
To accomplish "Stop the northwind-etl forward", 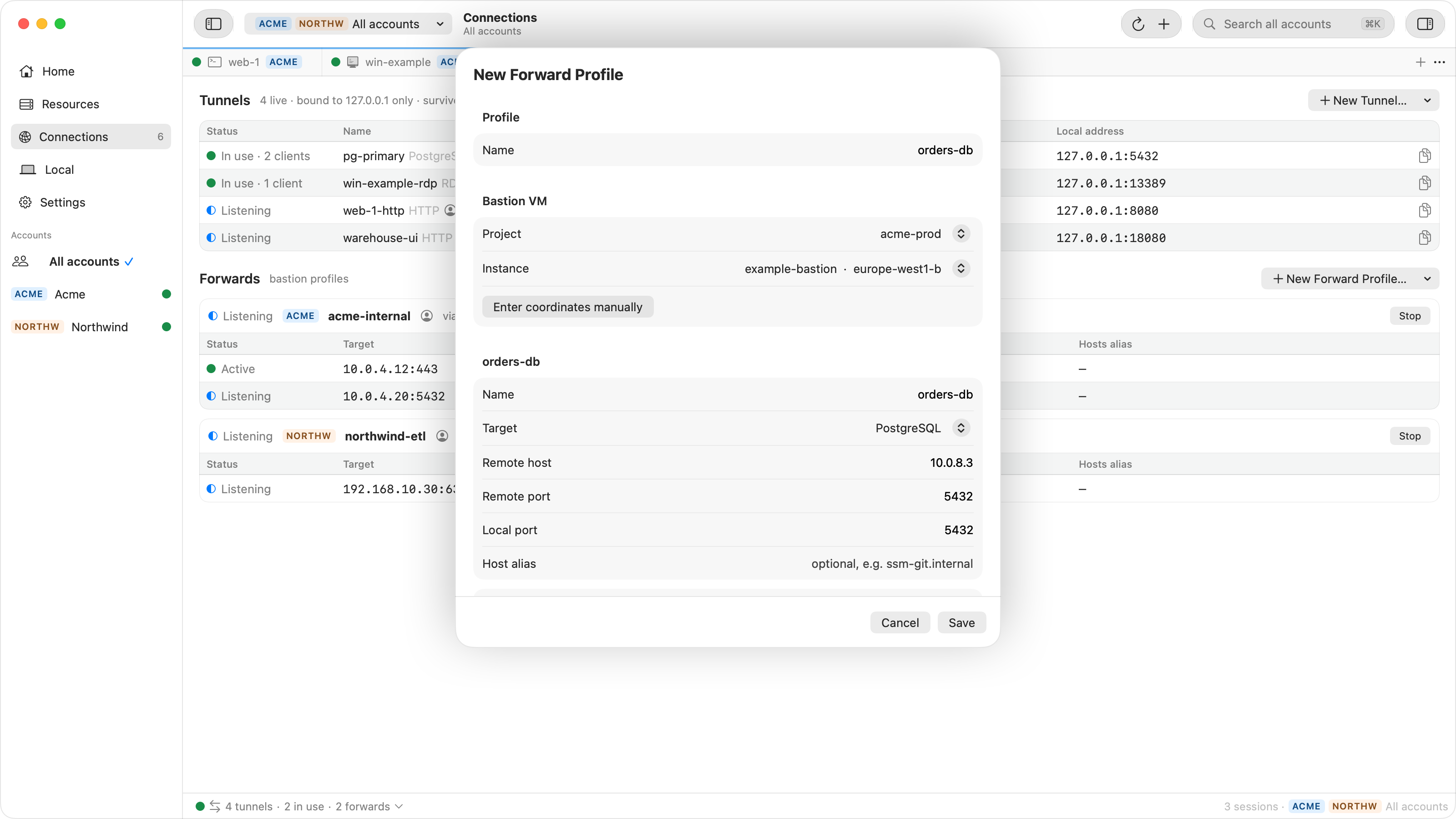I will click(1409, 436).
